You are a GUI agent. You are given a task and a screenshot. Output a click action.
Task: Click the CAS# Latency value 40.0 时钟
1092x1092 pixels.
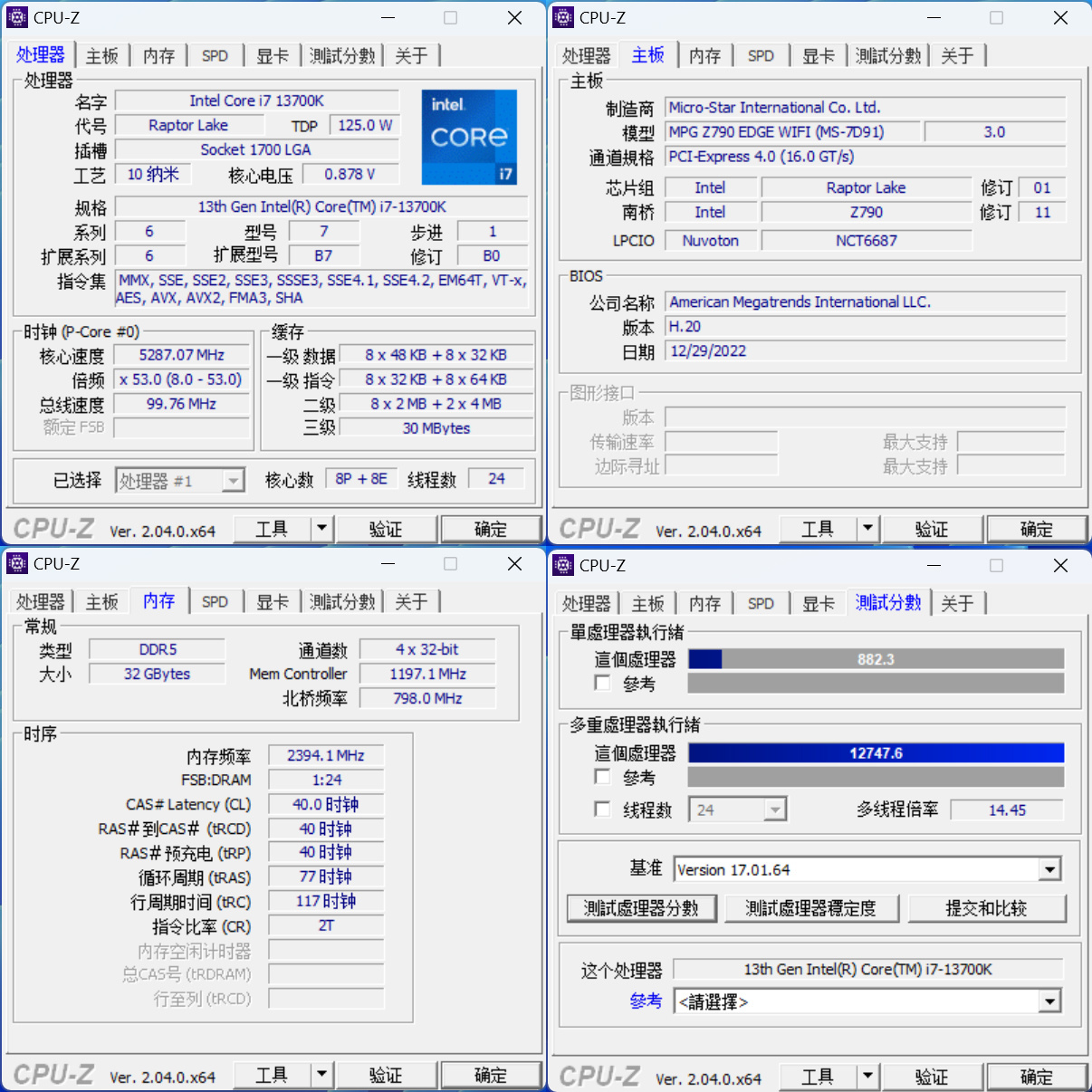point(326,804)
